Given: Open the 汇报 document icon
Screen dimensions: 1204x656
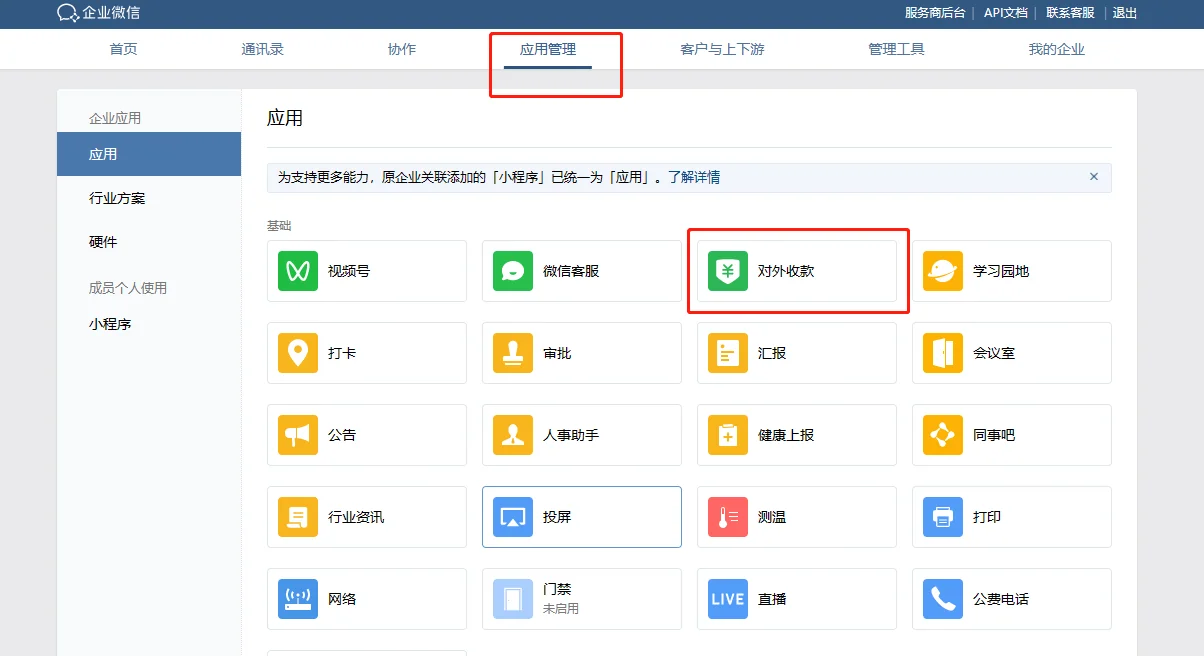Looking at the screenshot, I should click(x=728, y=353).
